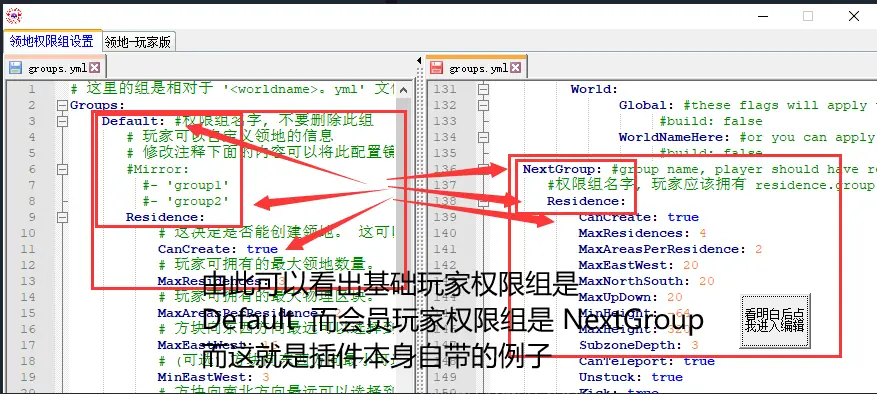Click the 'Groups:' key in left editor

click(x=97, y=105)
